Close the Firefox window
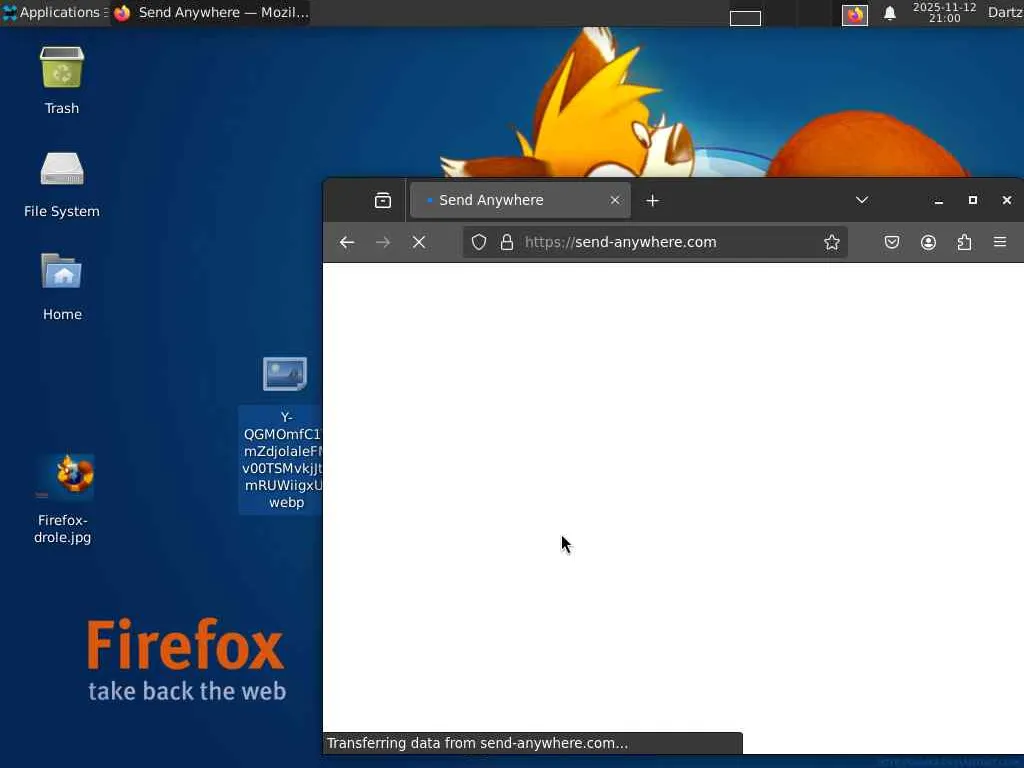Screen dimensions: 1024x768 [1006, 200]
